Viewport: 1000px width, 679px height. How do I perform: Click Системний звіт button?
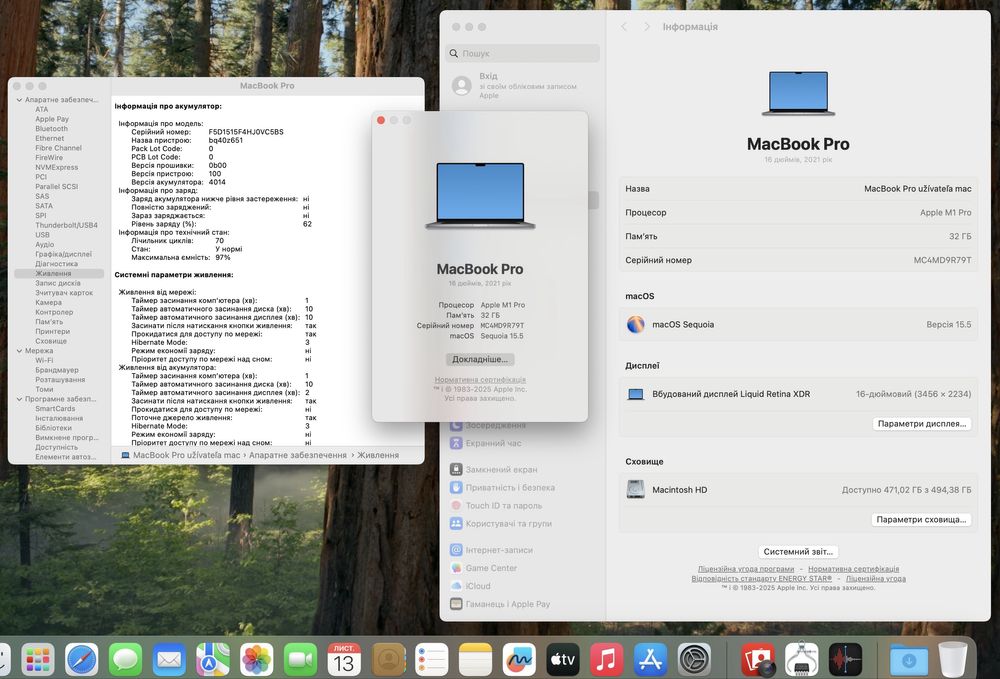[798, 551]
